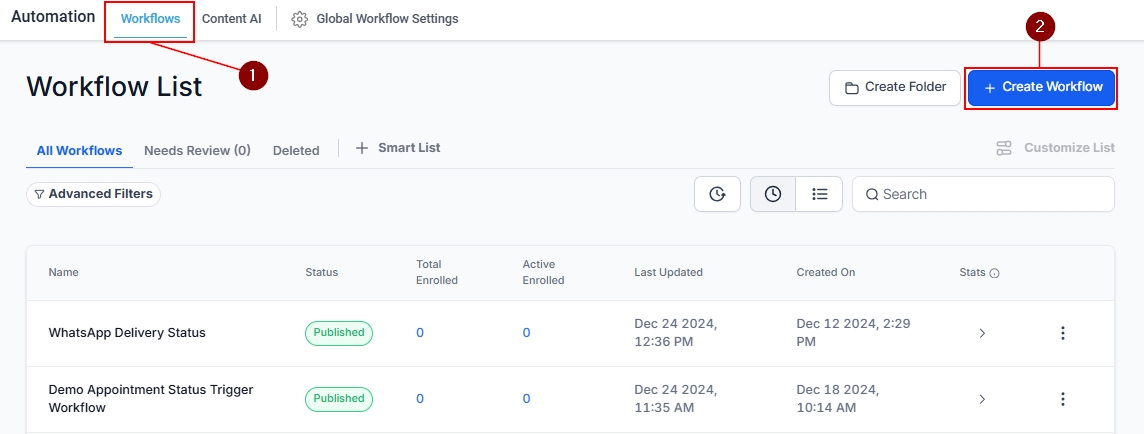
Task: Expand stats chevron for WhatsApp Delivery Status
Action: (x=982, y=333)
